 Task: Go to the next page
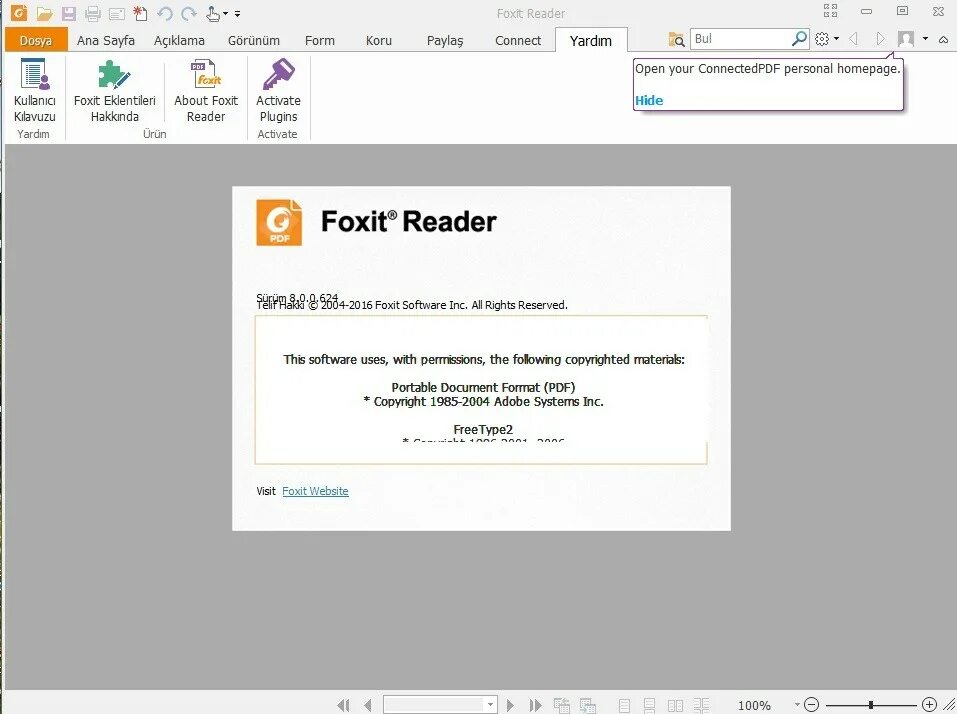(x=510, y=705)
